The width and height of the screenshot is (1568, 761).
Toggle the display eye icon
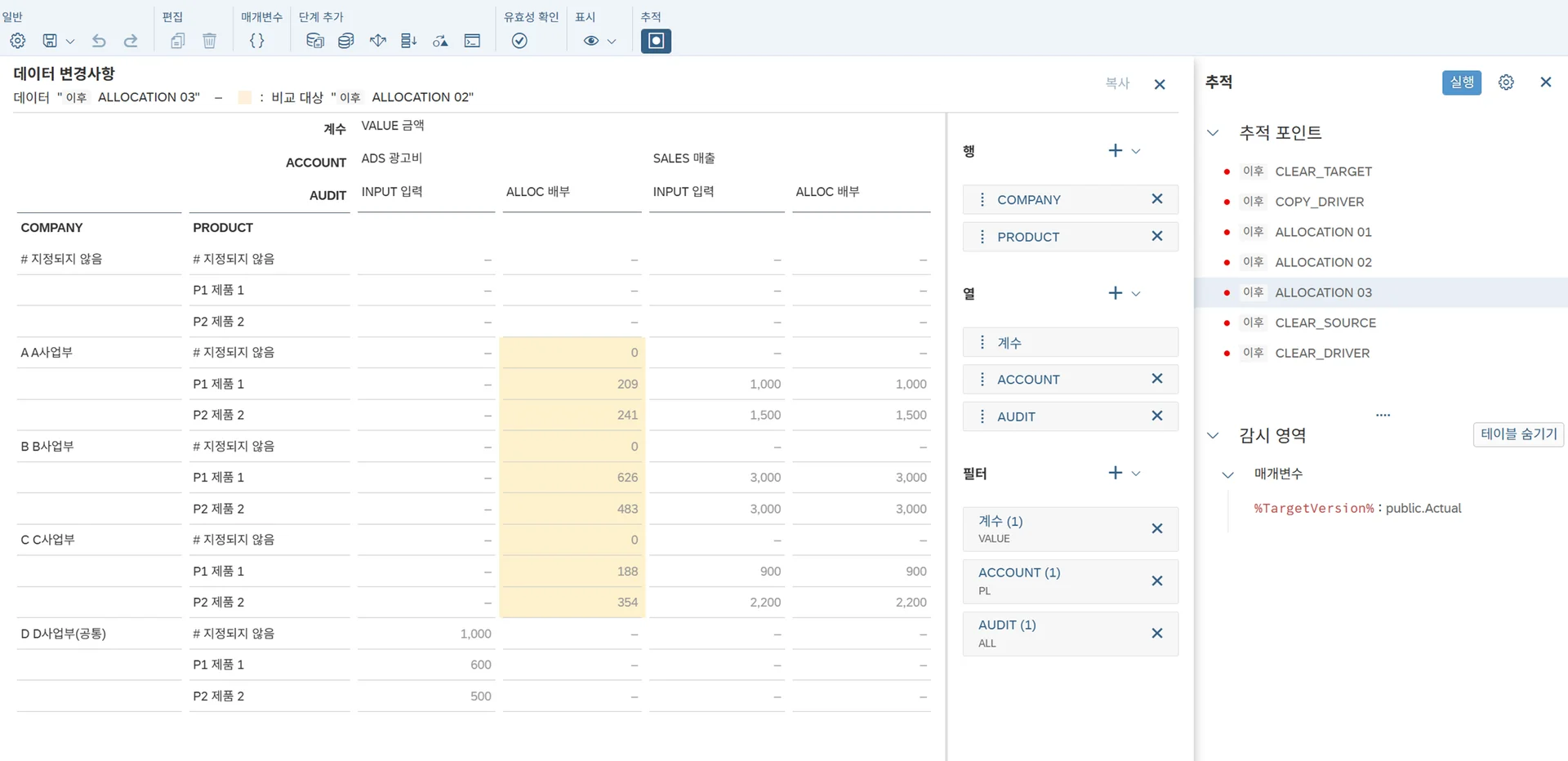(x=591, y=41)
